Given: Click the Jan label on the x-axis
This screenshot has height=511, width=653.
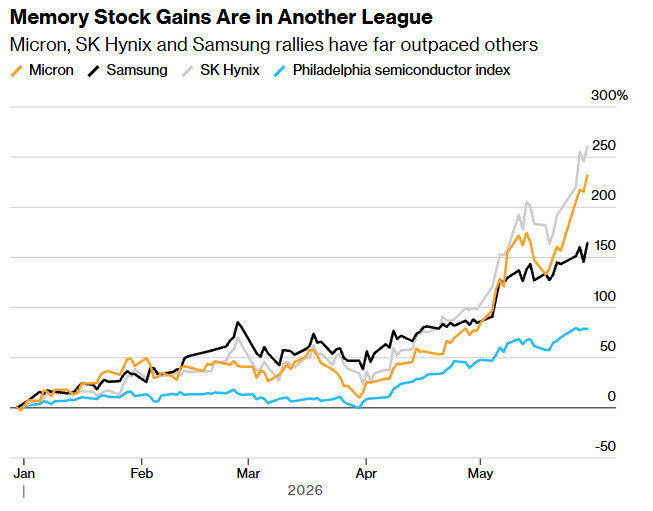Looking at the screenshot, I should click(x=24, y=474).
